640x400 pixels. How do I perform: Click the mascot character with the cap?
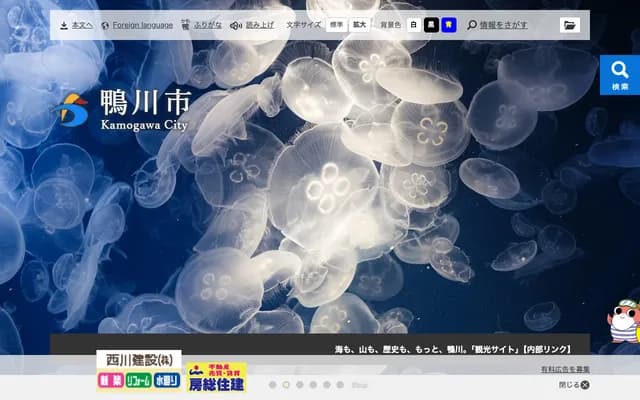tap(624, 321)
